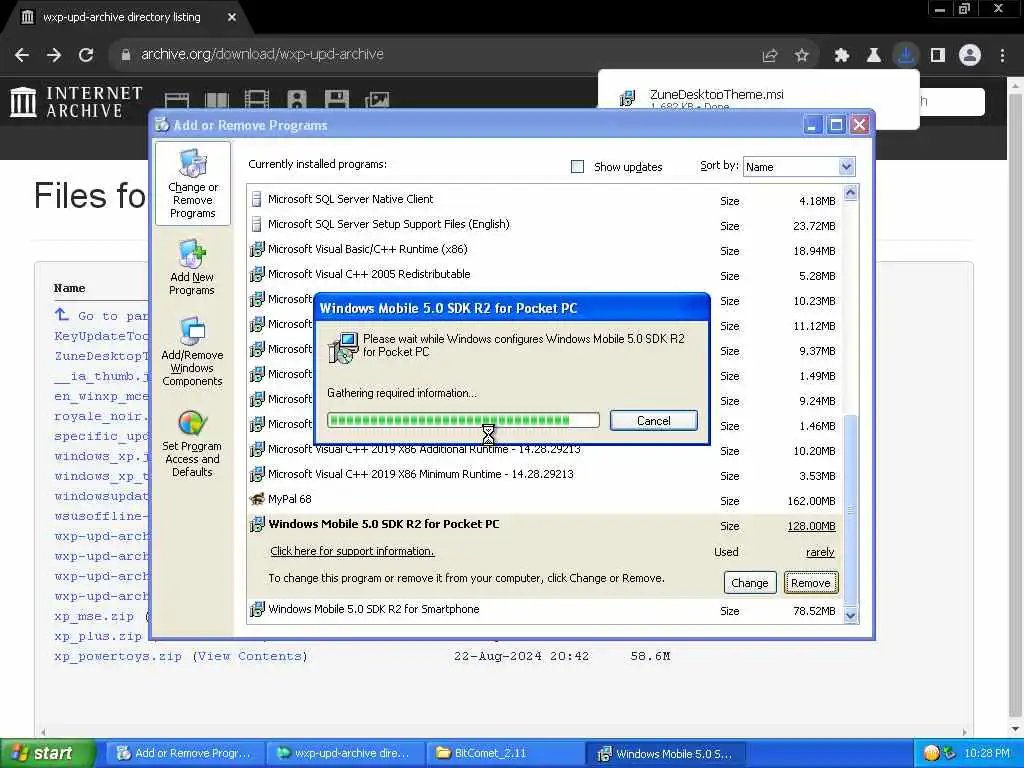Image resolution: width=1024 pixels, height=768 pixels.
Task: Bookmark this page with the star icon
Action: click(x=802, y=56)
